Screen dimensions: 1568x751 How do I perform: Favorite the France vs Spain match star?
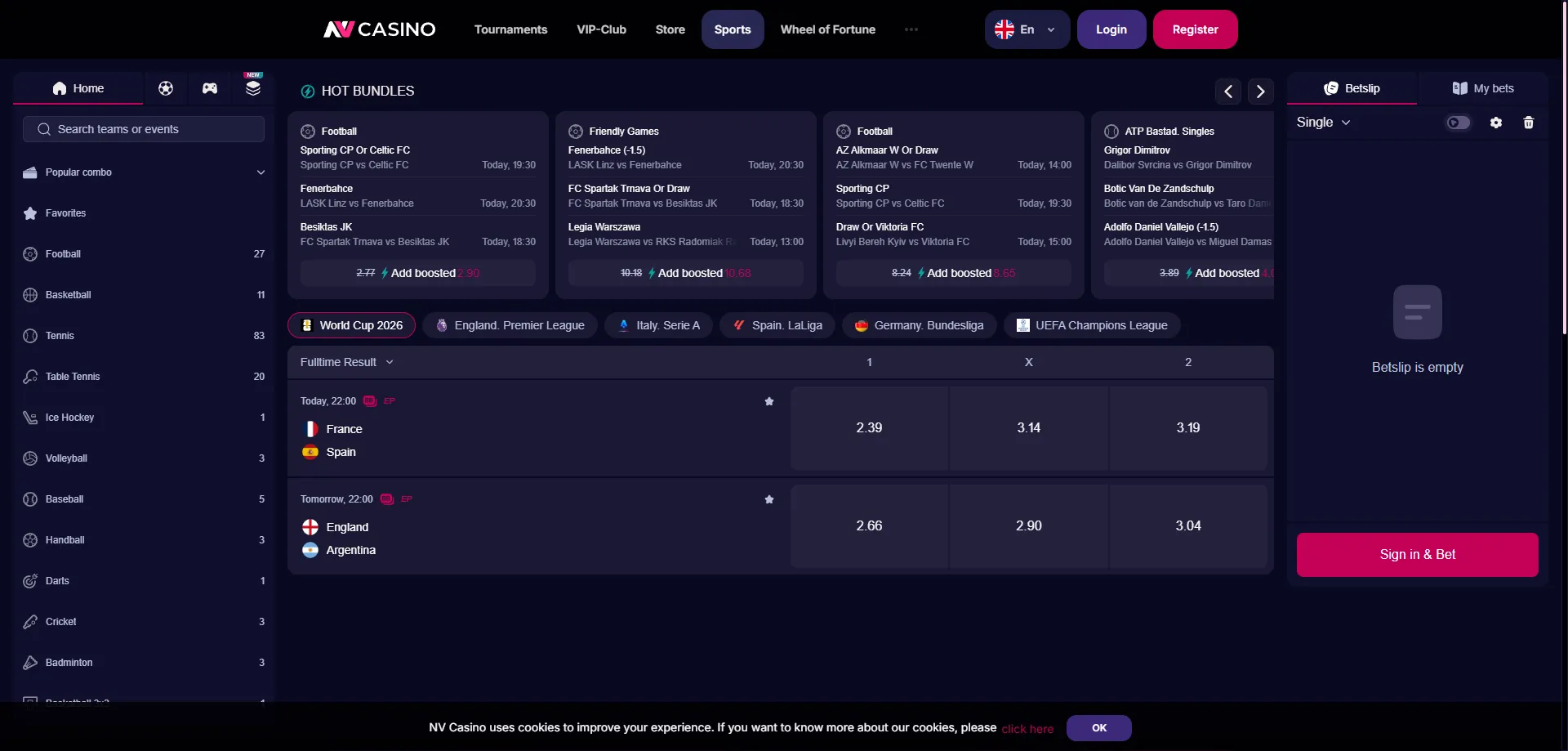pos(769,401)
